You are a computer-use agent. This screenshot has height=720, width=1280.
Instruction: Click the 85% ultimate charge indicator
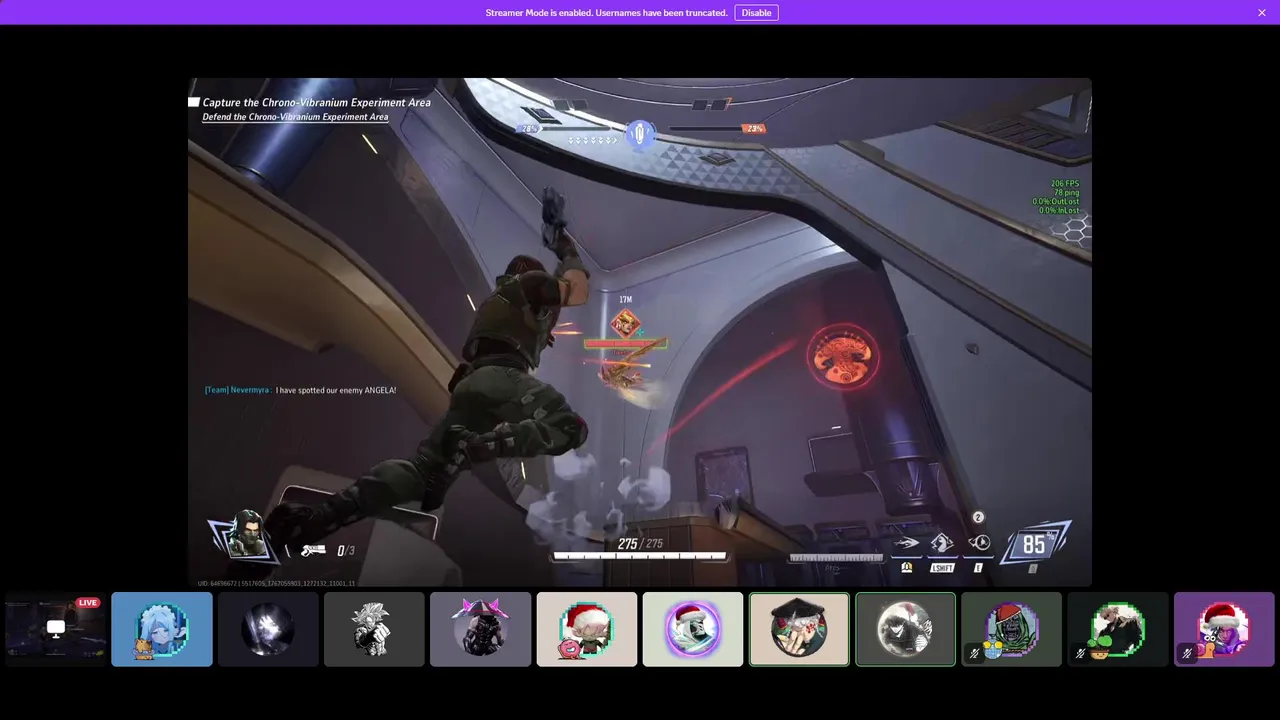click(1035, 544)
